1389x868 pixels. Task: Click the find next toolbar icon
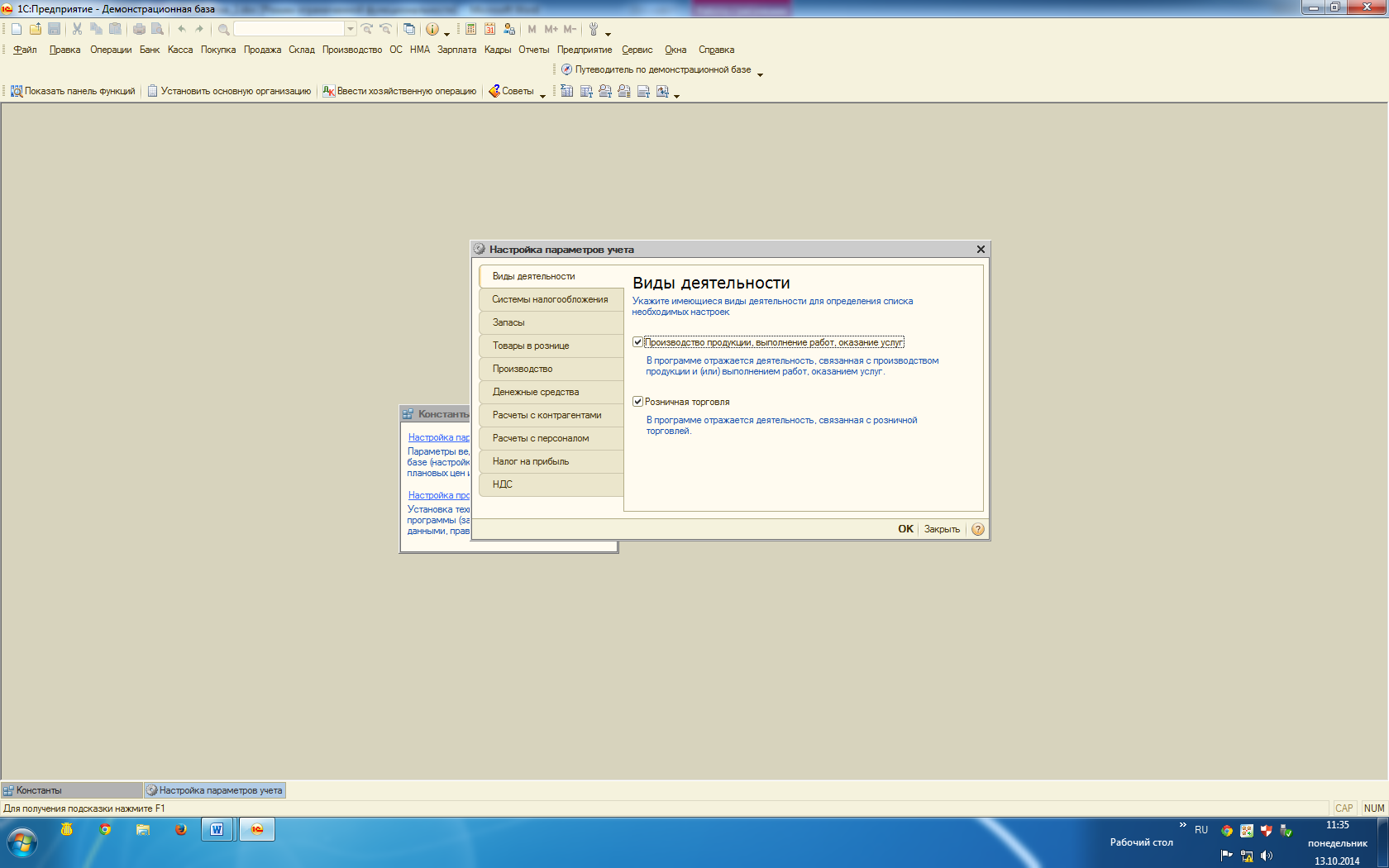click(x=367, y=29)
